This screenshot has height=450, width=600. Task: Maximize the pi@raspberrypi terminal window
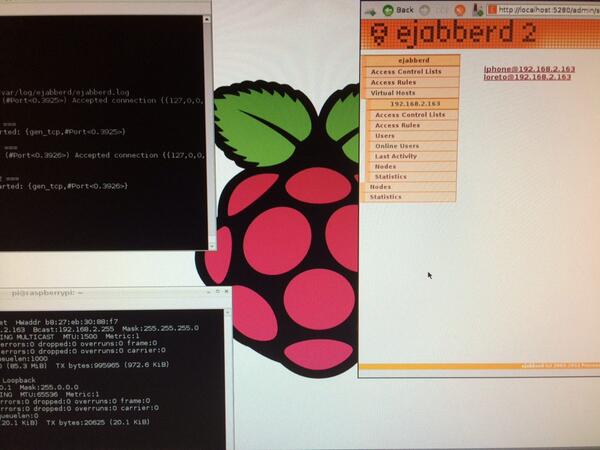point(217,292)
